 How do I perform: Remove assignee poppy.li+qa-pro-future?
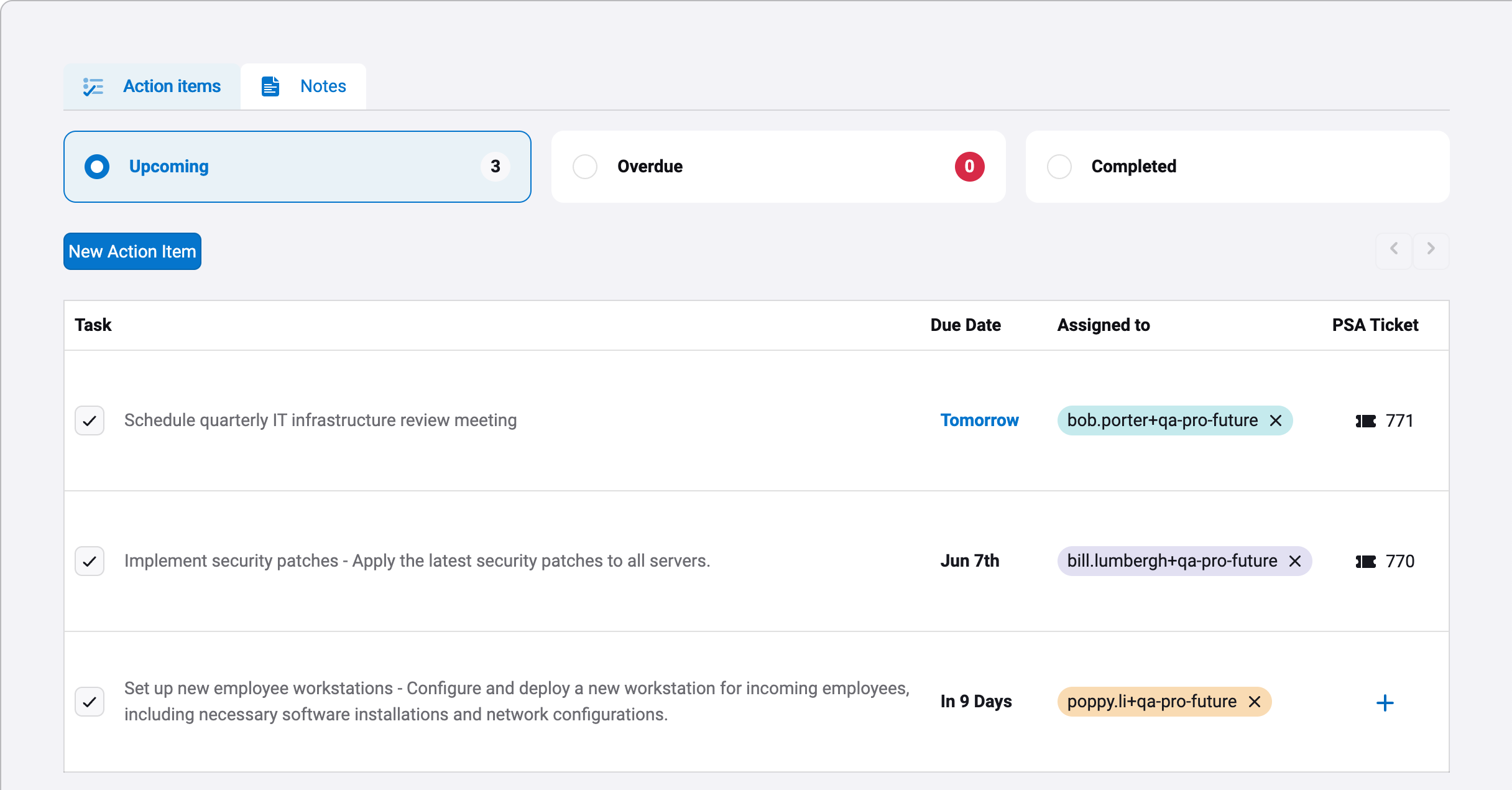click(x=1255, y=702)
